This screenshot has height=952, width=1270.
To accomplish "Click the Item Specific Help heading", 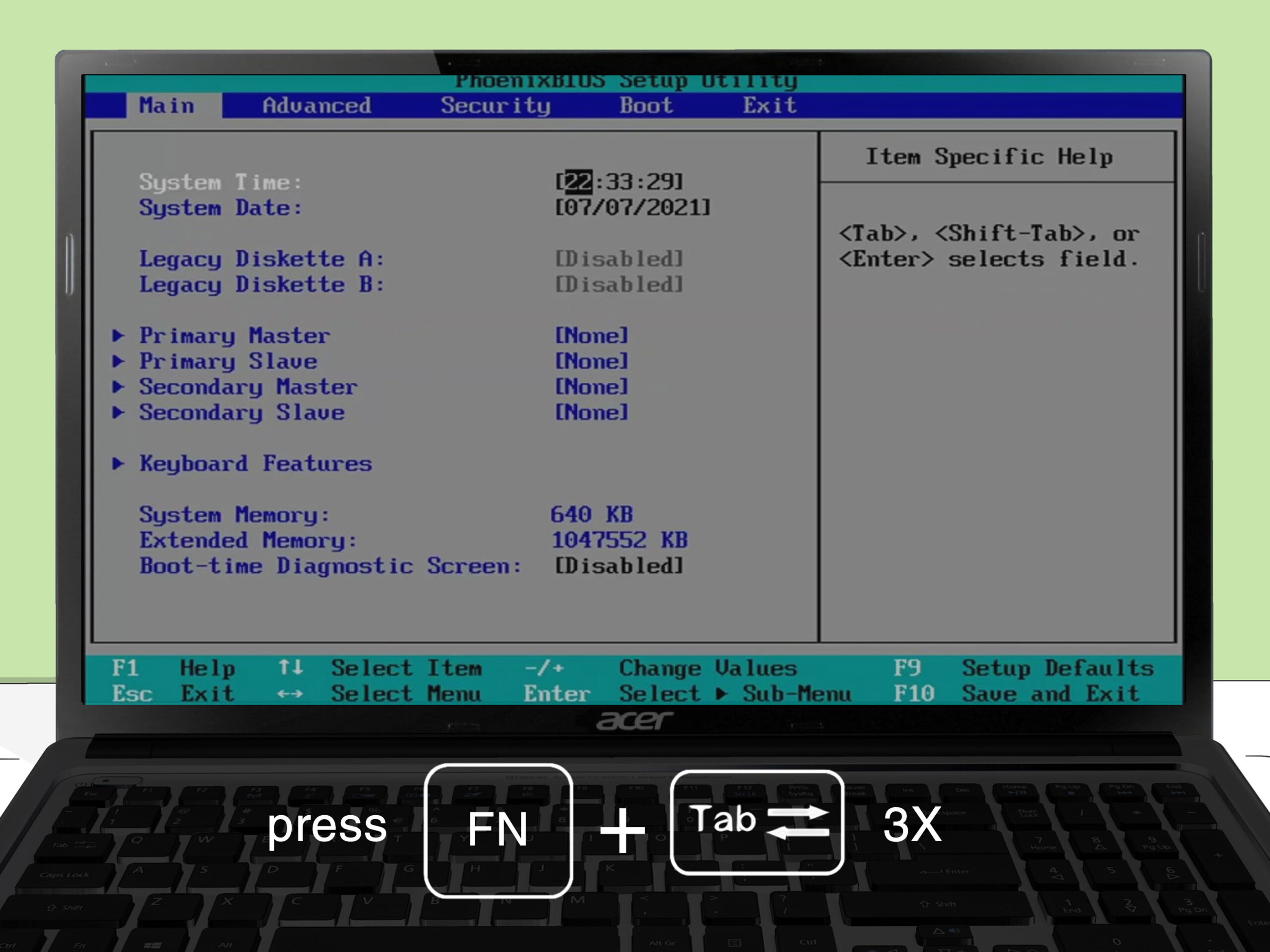I will pyautogui.click(x=989, y=157).
